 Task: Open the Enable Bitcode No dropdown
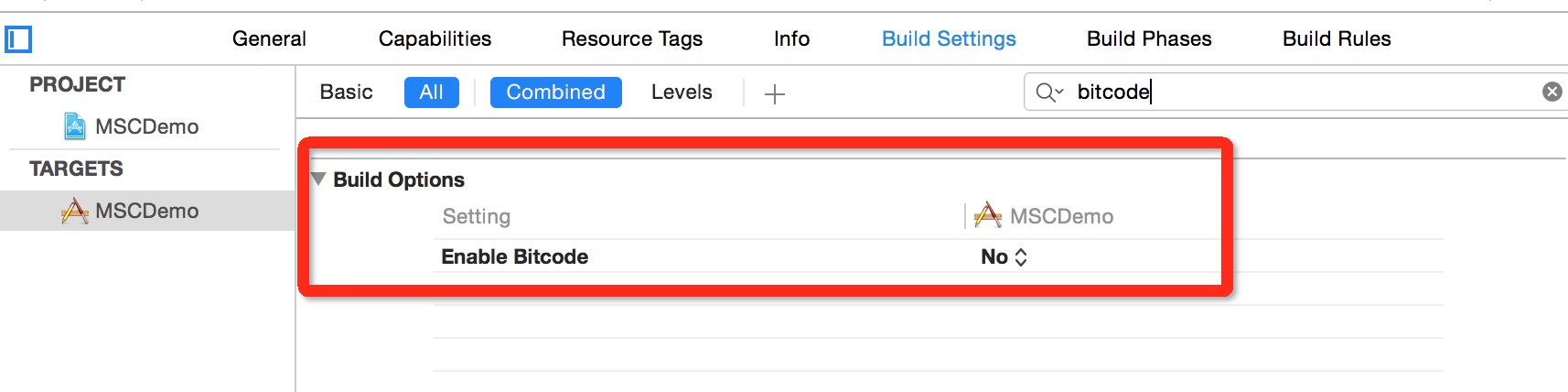1004,257
